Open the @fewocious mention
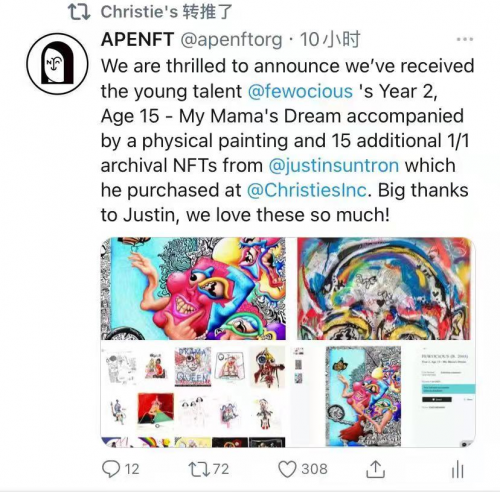The height and width of the screenshot is (492, 500). [300, 91]
